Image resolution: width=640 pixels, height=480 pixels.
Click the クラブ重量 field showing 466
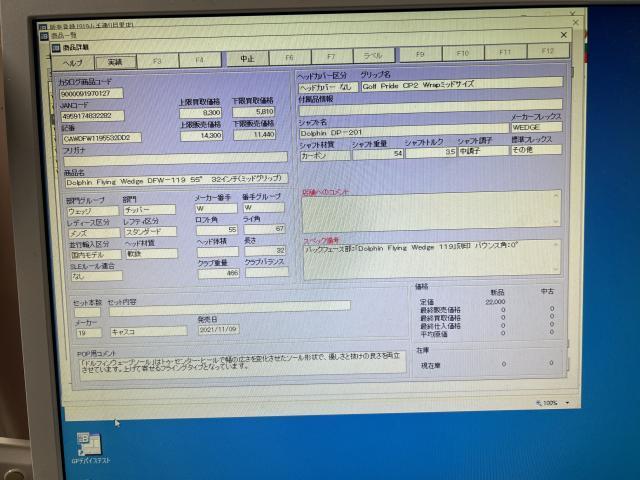coord(219,273)
